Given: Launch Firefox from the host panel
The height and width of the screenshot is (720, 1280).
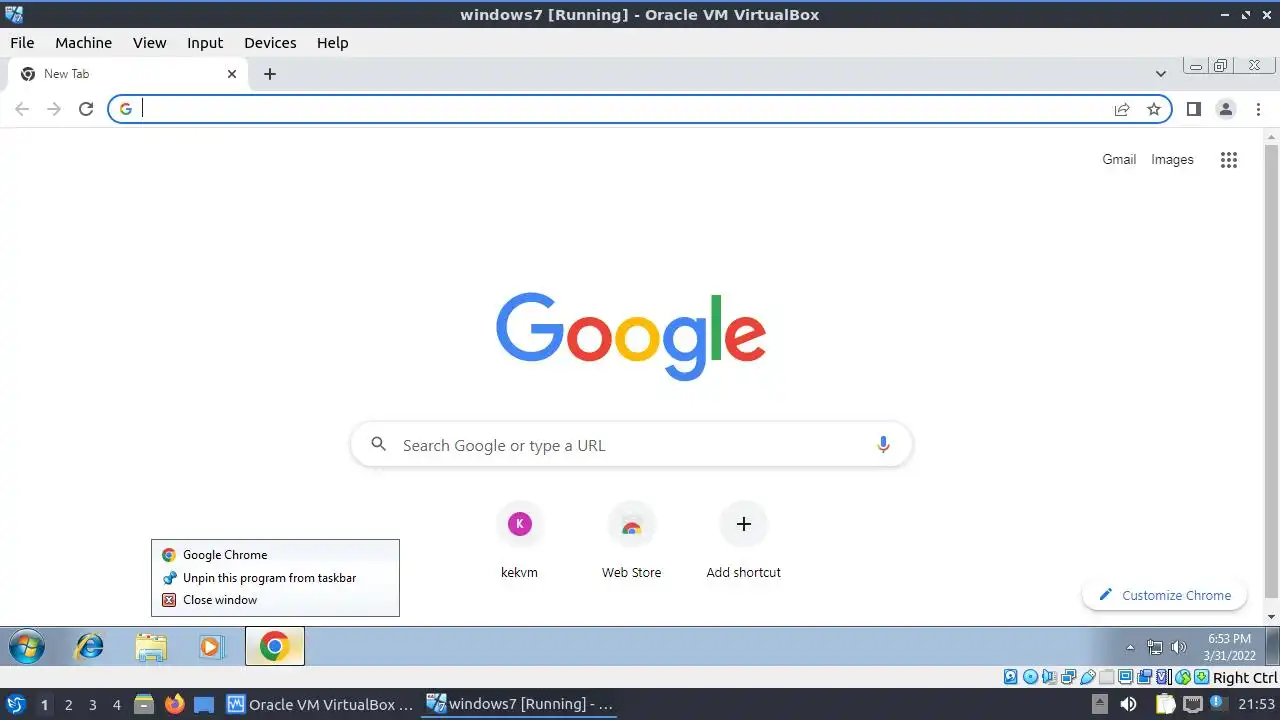Looking at the screenshot, I should 175,704.
